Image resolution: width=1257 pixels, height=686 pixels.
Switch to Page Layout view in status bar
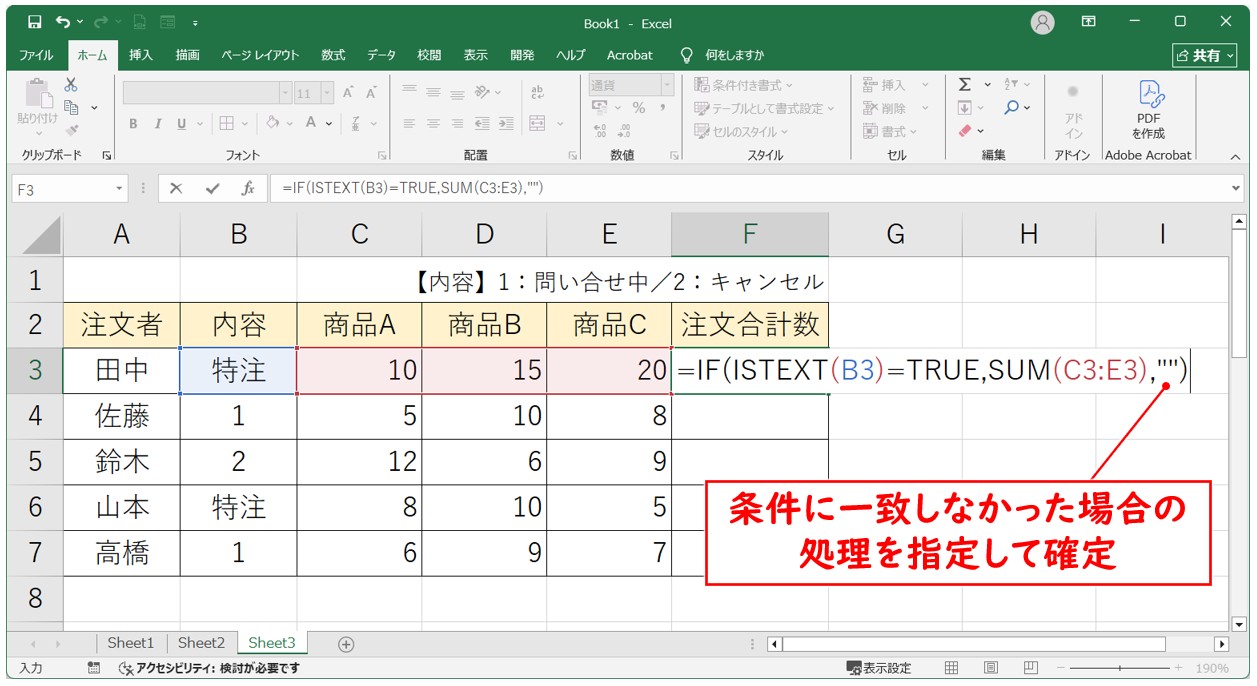point(990,668)
